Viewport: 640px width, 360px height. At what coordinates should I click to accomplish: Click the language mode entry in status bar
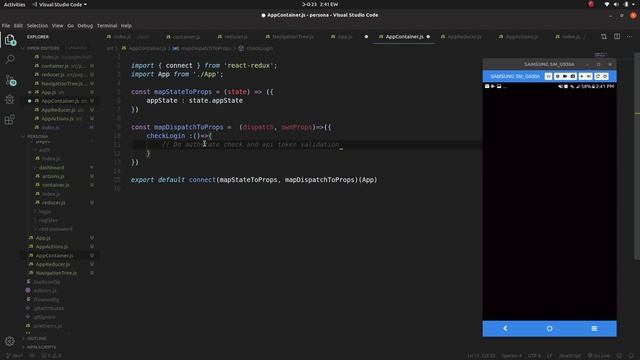coord(569,356)
